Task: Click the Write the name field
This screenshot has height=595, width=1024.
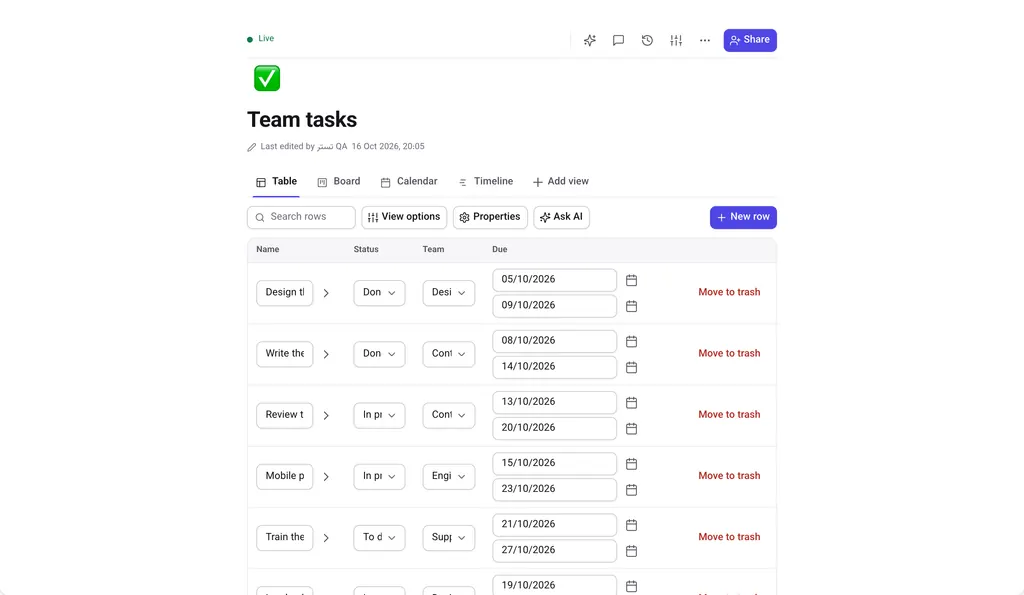Action: point(285,354)
